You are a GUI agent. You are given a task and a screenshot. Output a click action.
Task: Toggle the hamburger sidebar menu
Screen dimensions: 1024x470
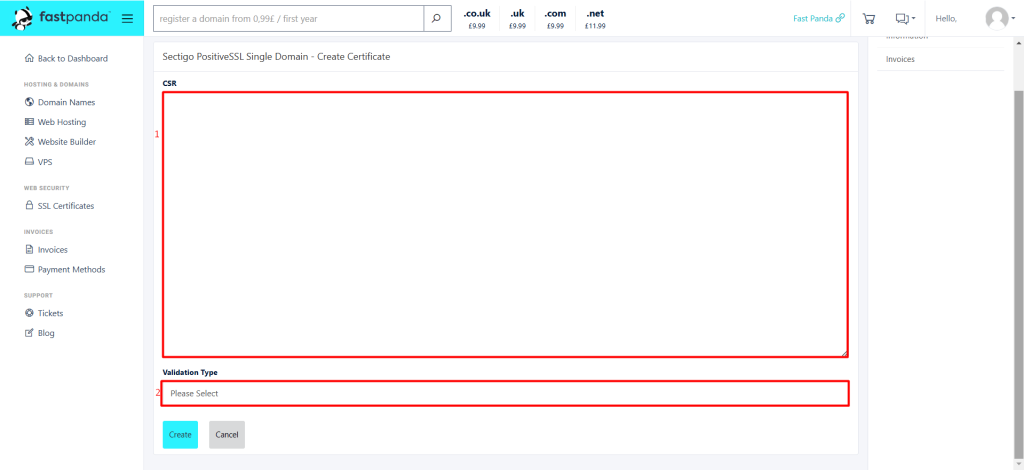click(x=127, y=18)
